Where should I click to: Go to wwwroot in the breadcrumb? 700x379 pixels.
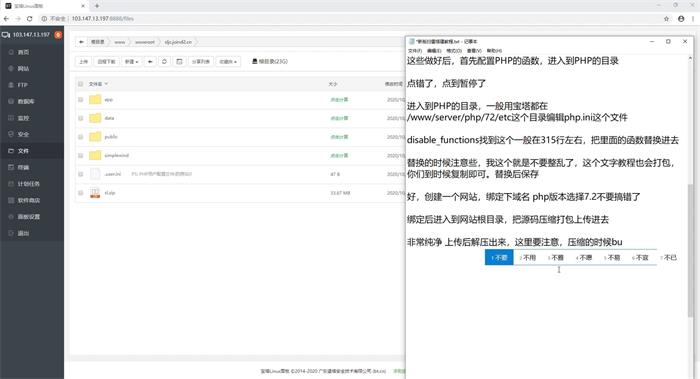click(x=145, y=42)
